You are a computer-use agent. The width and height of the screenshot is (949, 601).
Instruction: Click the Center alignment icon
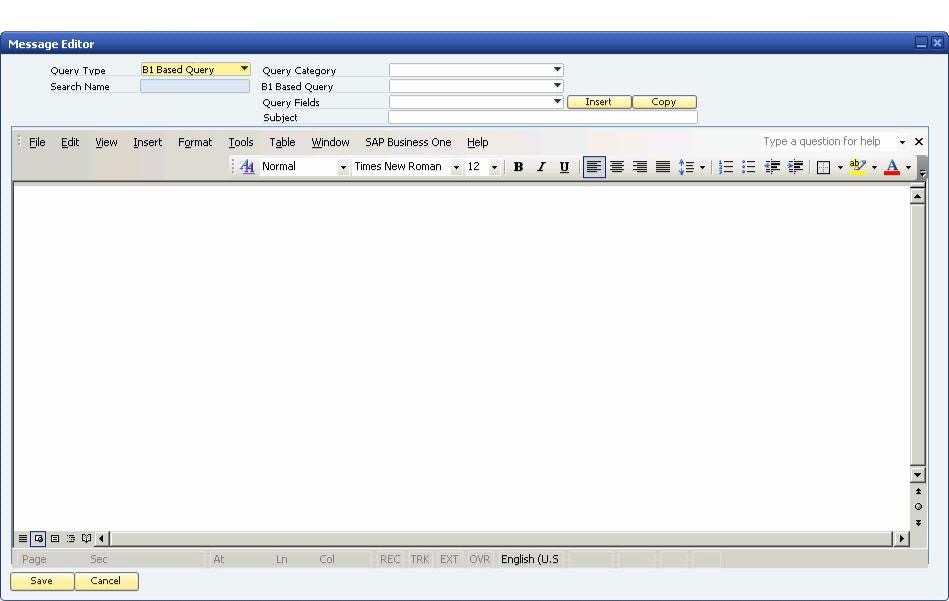coord(617,167)
